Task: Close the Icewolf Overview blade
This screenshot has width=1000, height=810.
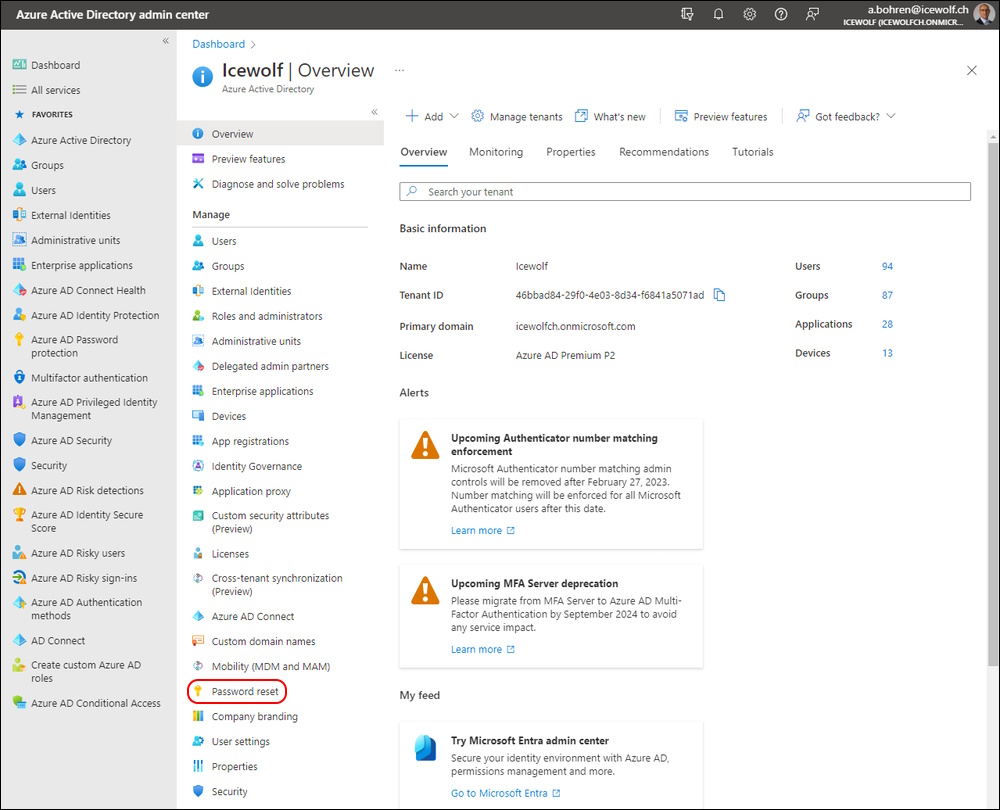Action: 971,70
